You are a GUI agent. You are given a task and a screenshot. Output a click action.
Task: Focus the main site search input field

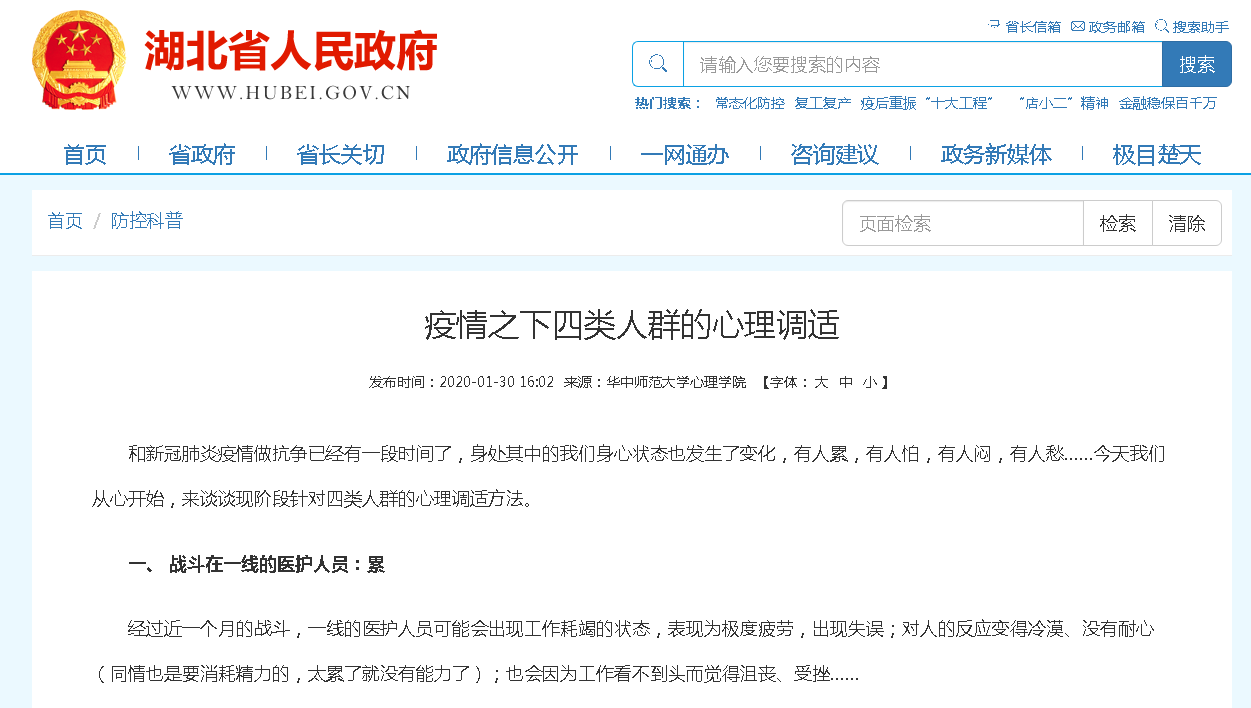pos(920,64)
